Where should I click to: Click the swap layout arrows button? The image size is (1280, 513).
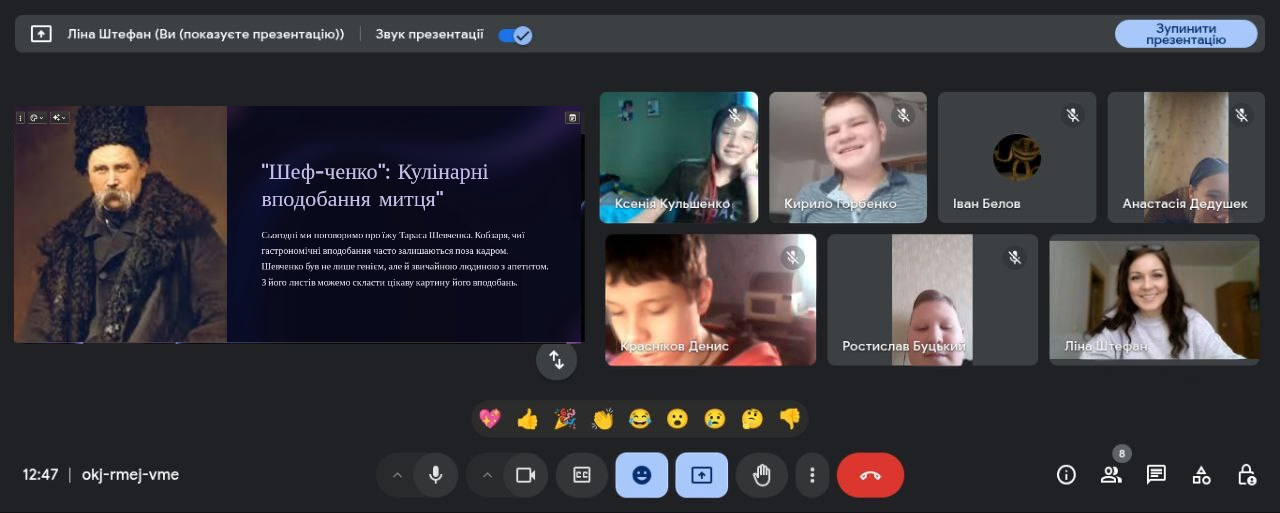(x=557, y=361)
